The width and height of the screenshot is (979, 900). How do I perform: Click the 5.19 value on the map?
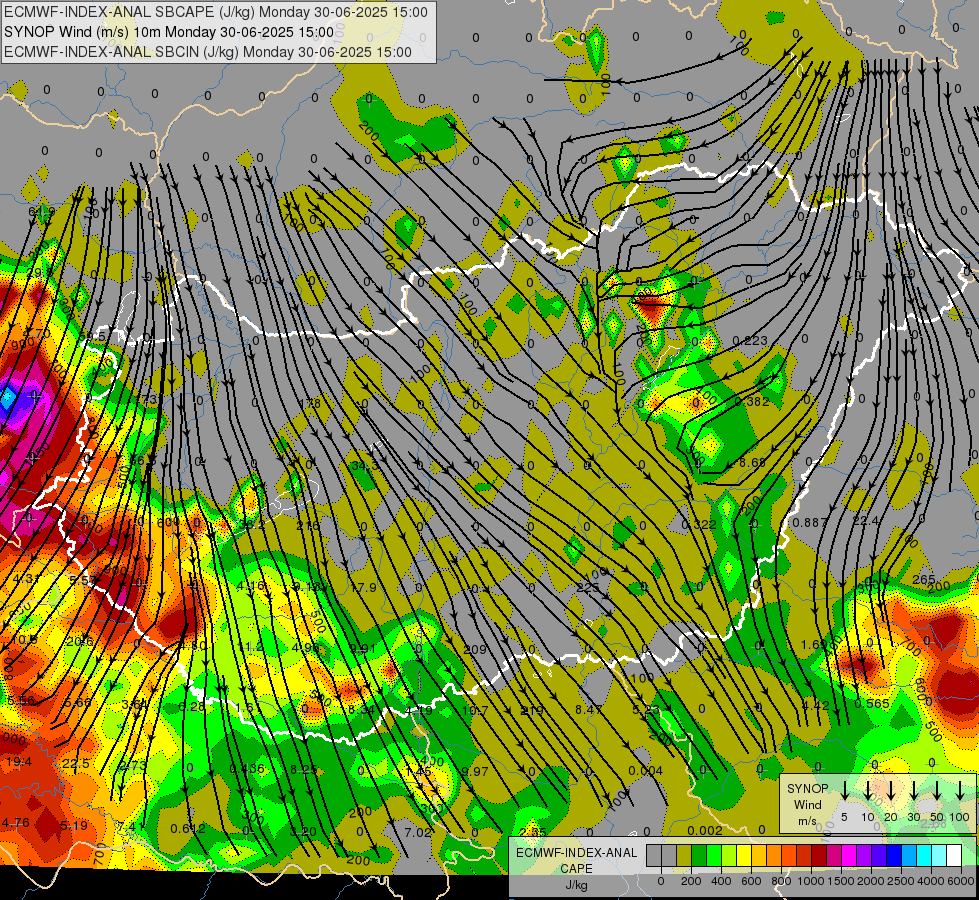point(74,825)
